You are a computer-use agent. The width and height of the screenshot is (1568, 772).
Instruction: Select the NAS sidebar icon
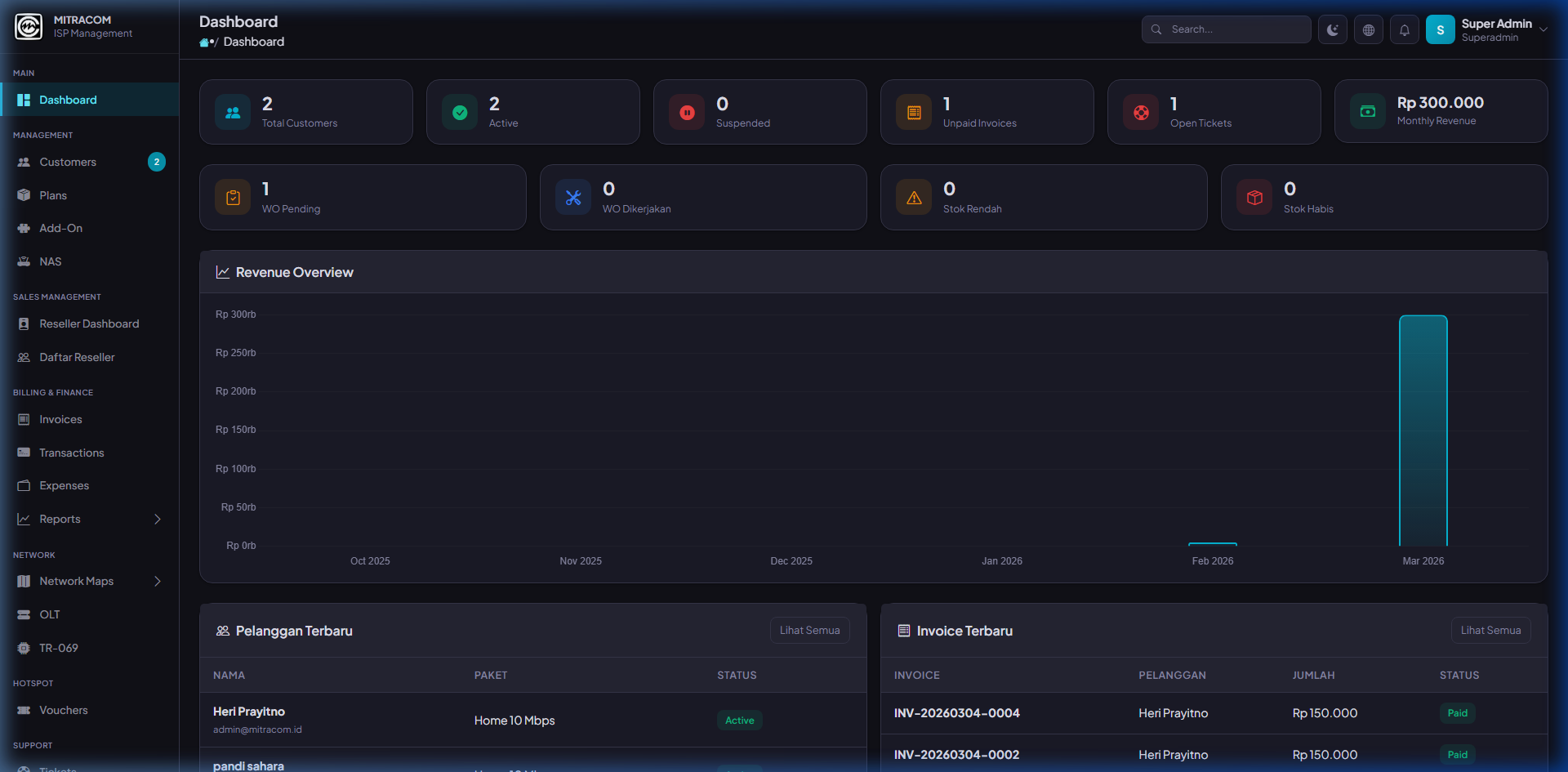tap(24, 261)
